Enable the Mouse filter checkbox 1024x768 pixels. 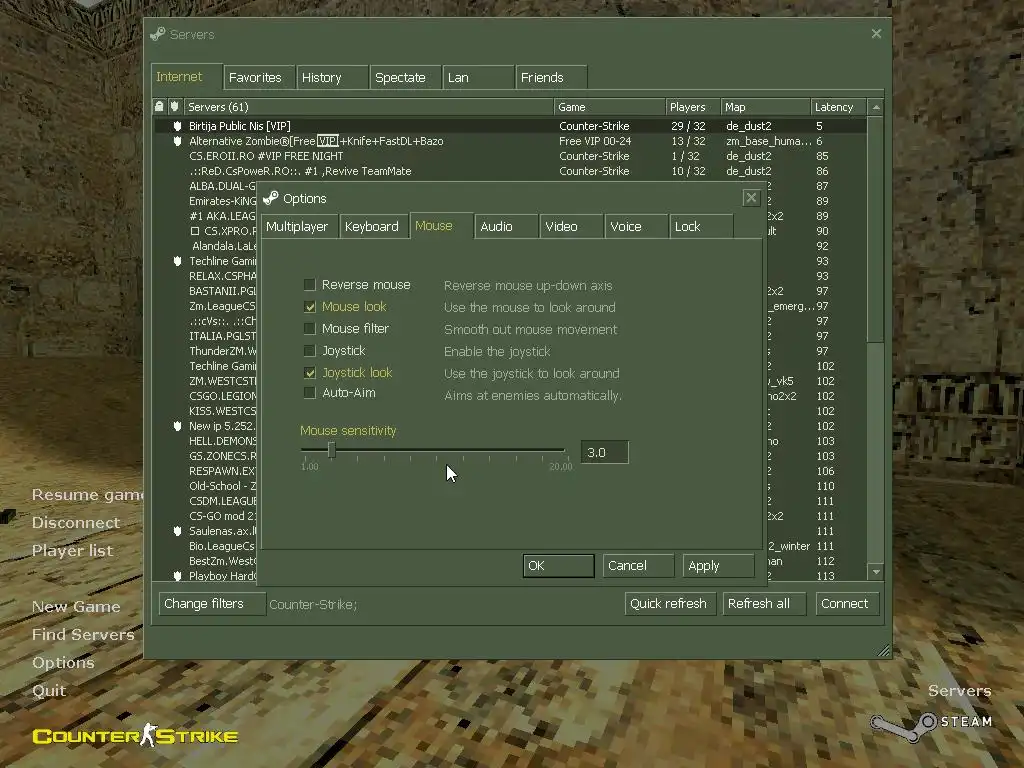[310, 328]
